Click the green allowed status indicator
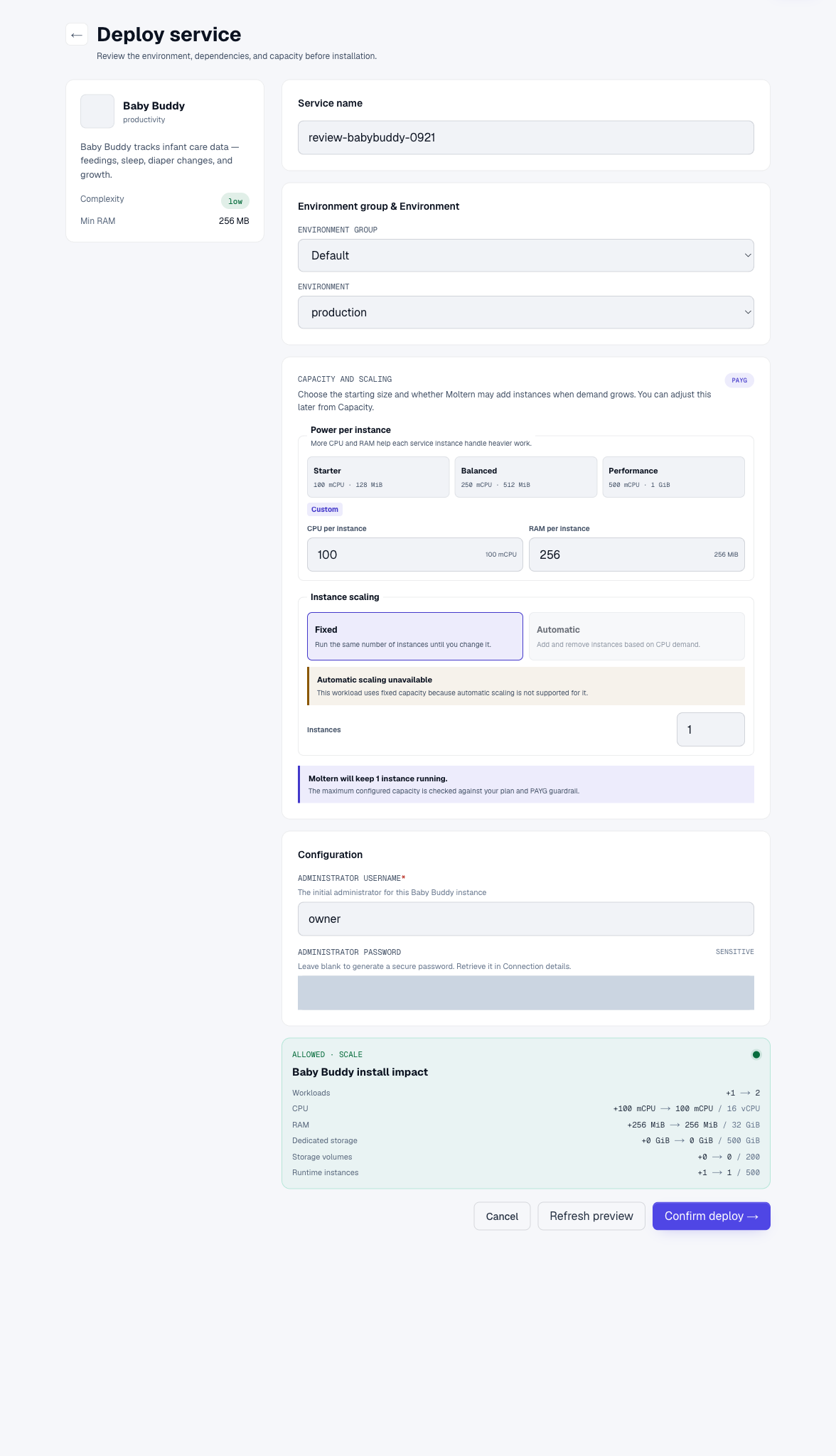 click(x=756, y=1054)
